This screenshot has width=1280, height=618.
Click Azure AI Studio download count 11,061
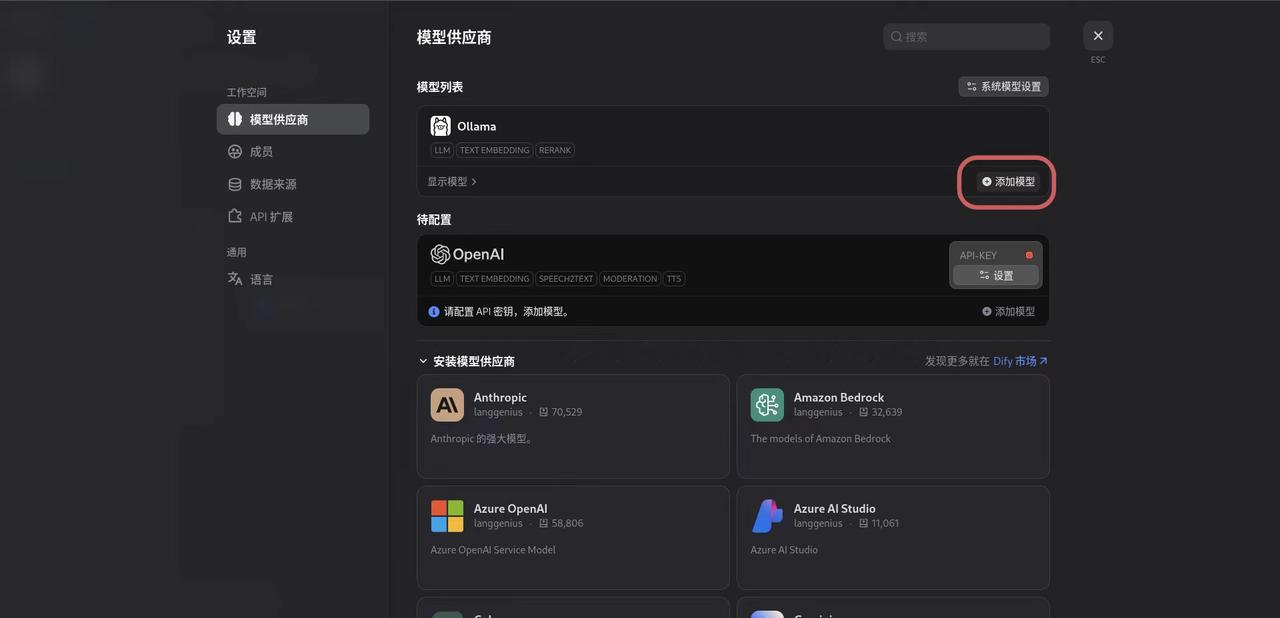click(879, 523)
